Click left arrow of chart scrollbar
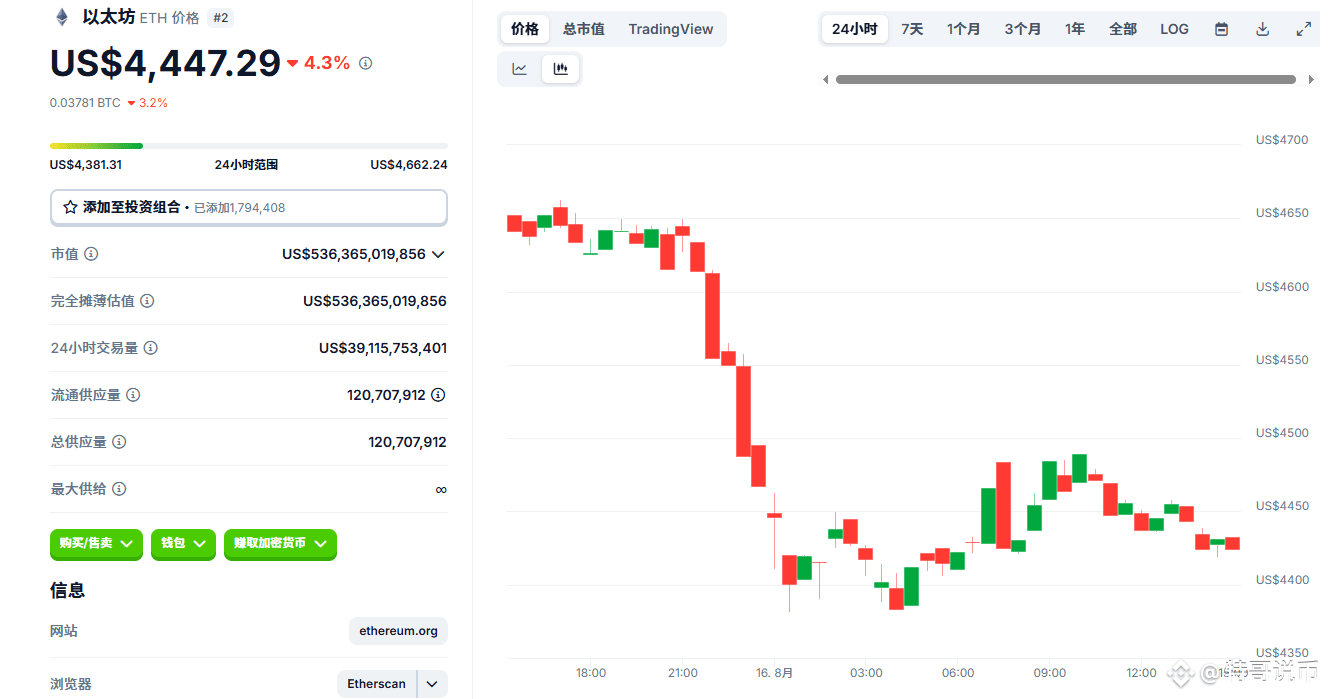 point(825,80)
